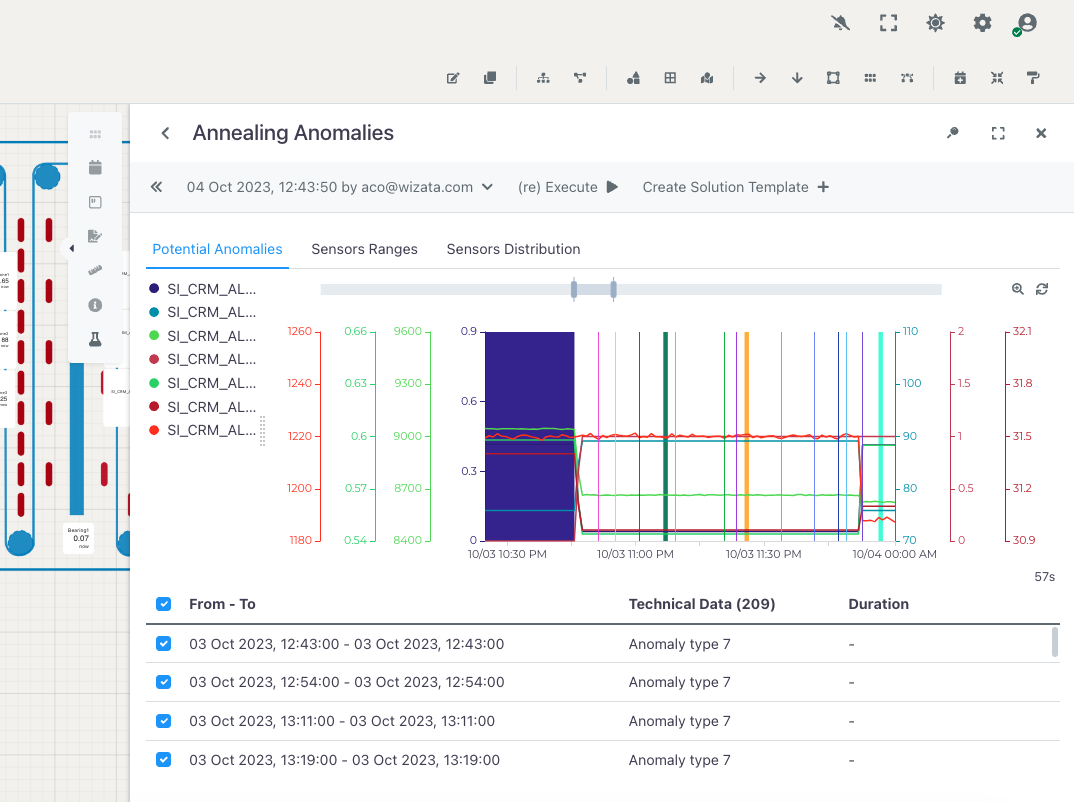Toggle the bright red SI_CRM_AL legend series
This screenshot has height=802, width=1074.
[x=203, y=430]
